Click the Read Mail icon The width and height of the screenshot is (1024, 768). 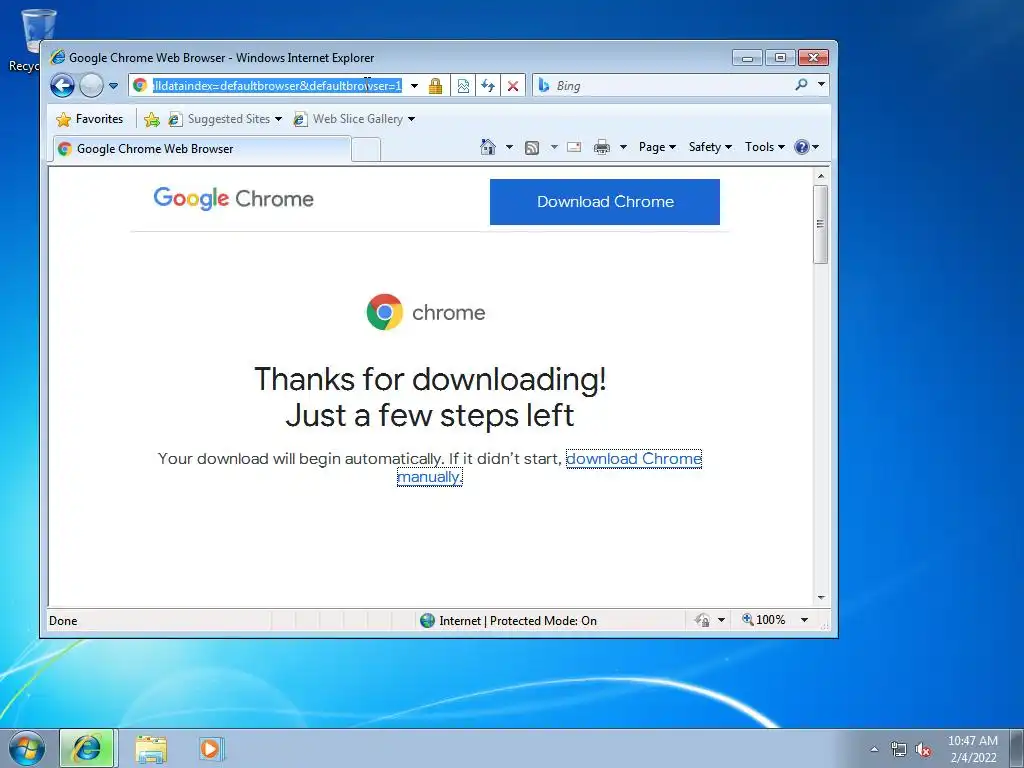(574, 147)
